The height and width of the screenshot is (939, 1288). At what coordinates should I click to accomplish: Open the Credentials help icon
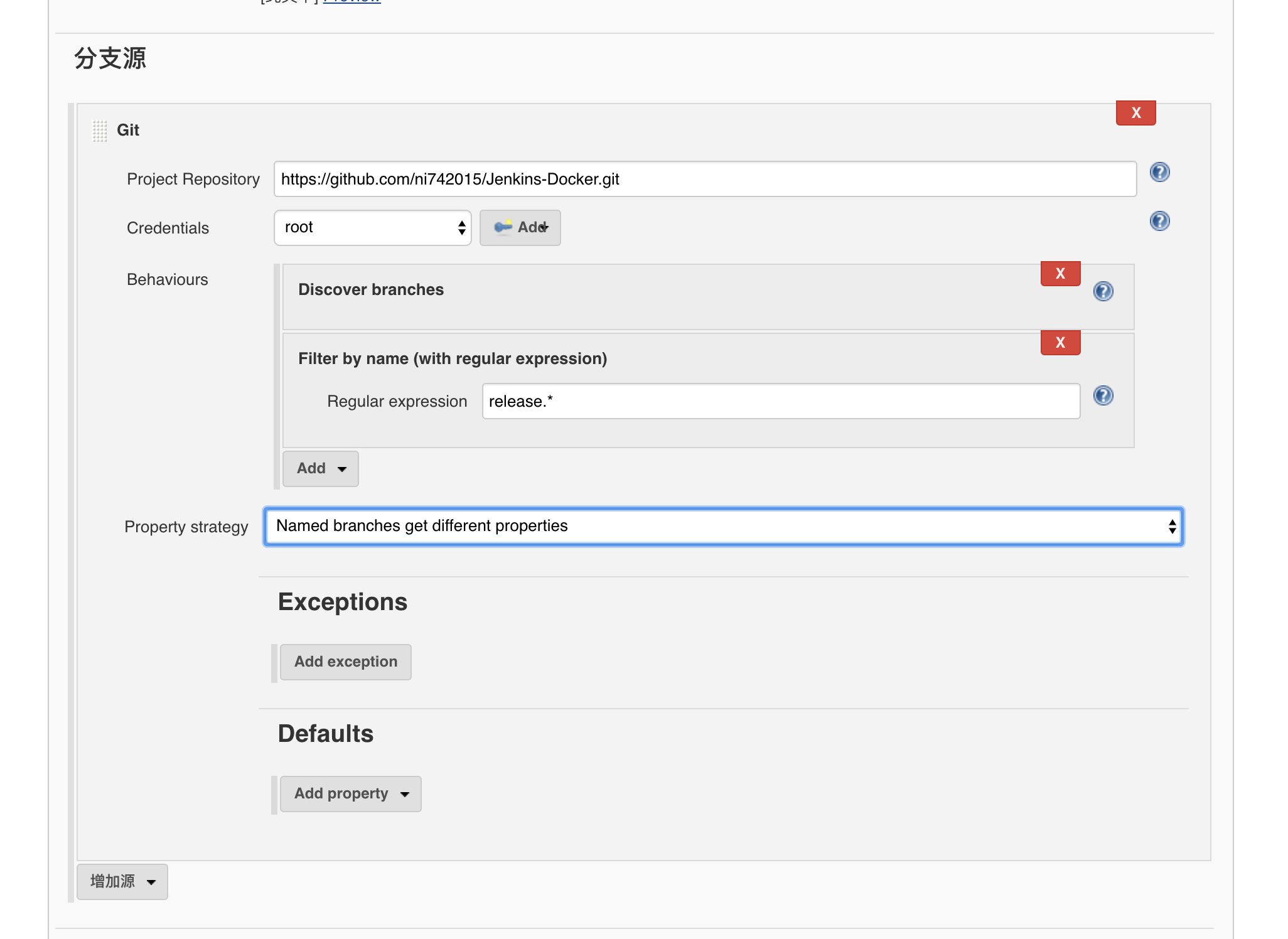1159,221
